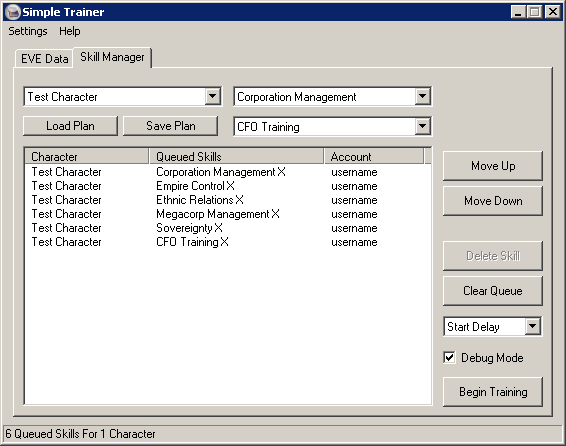566x446 pixels.
Task: Open the CFO Training skill dropdown
Action: tap(422, 126)
